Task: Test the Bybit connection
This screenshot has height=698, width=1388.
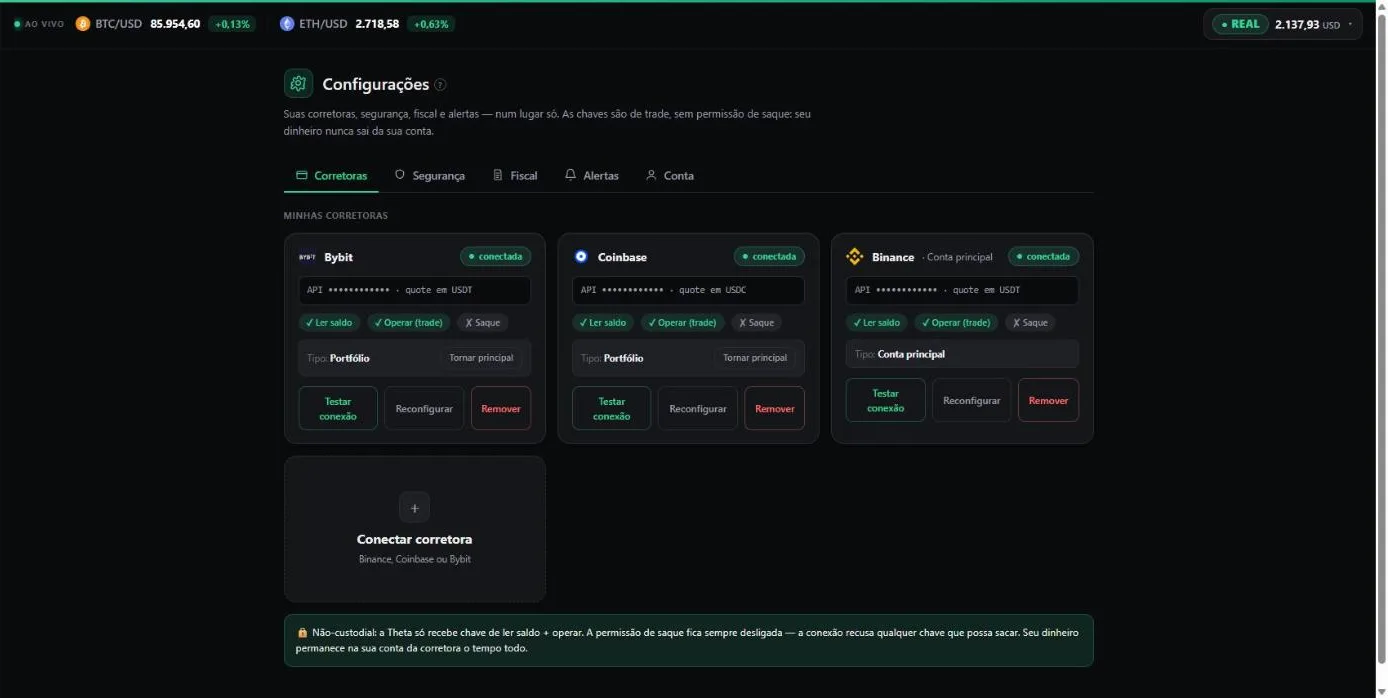Action: coord(338,408)
